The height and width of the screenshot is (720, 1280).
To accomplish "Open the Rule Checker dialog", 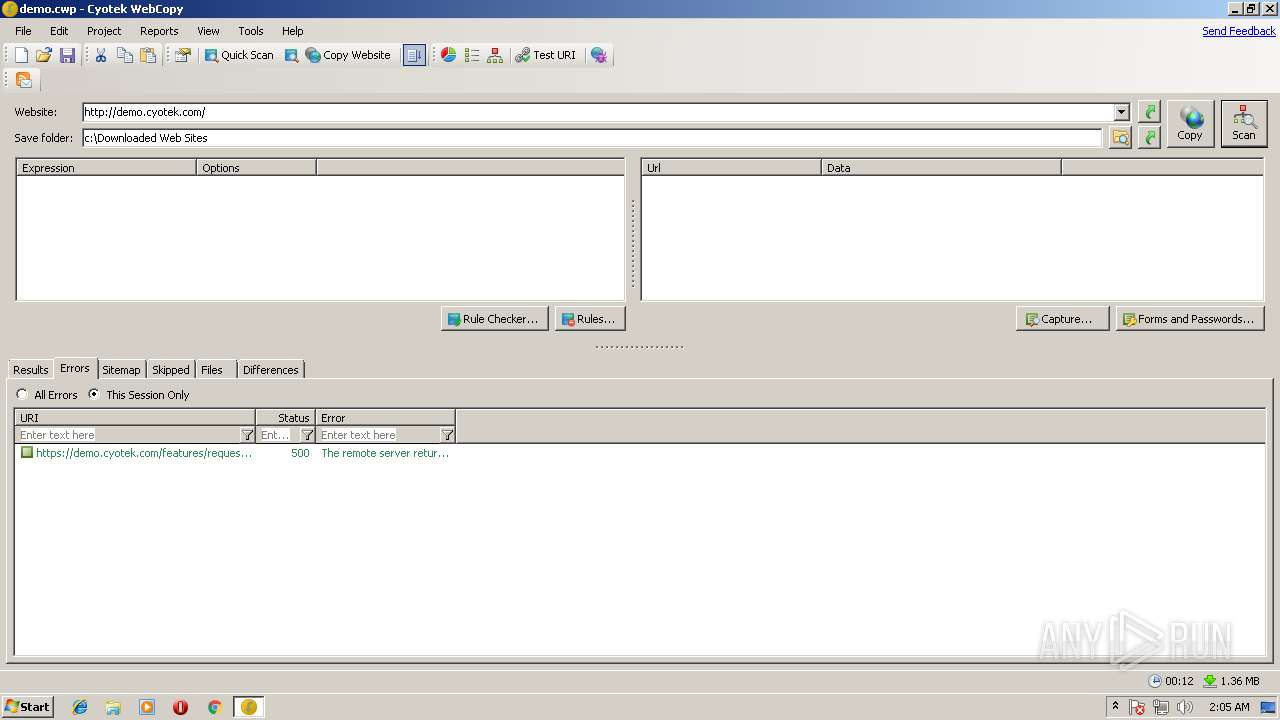I will [494, 319].
